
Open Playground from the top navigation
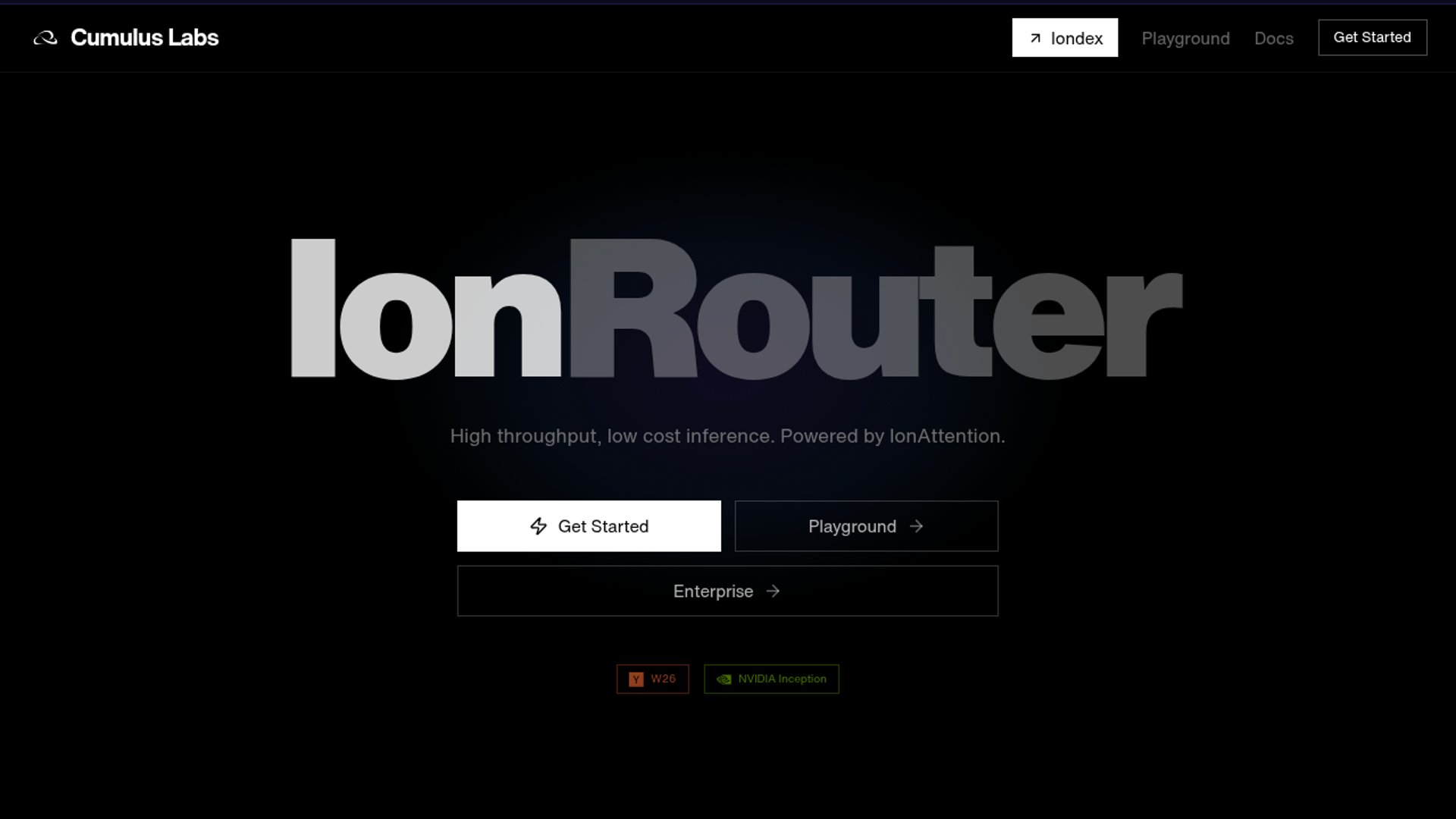(x=1185, y=39)
